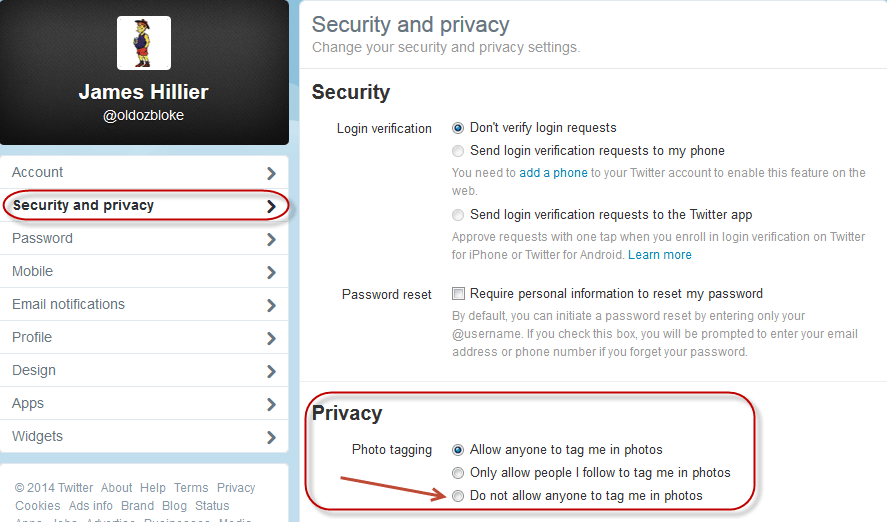The width and height of the screenshot is (887, 522).
Task: Click the chevron arrow beside Design
Action: pyautogui.click(x=272, y=371)
